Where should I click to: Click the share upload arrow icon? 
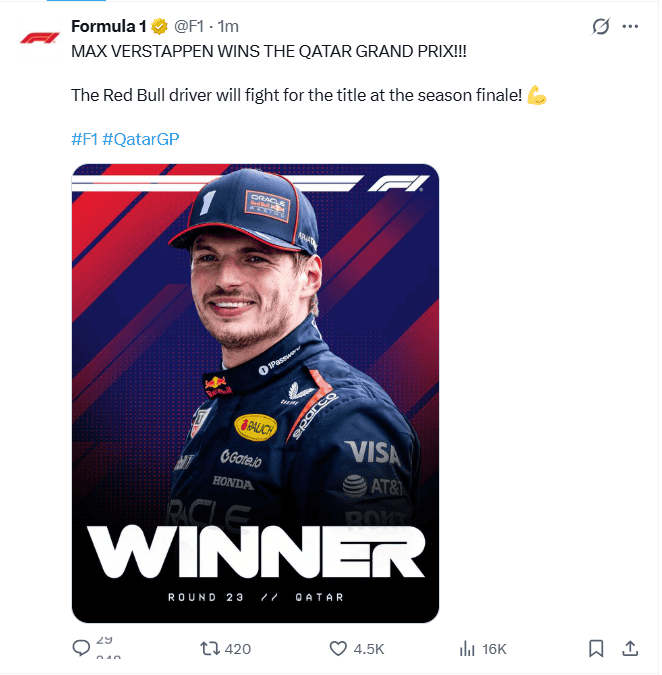[630, 648]
